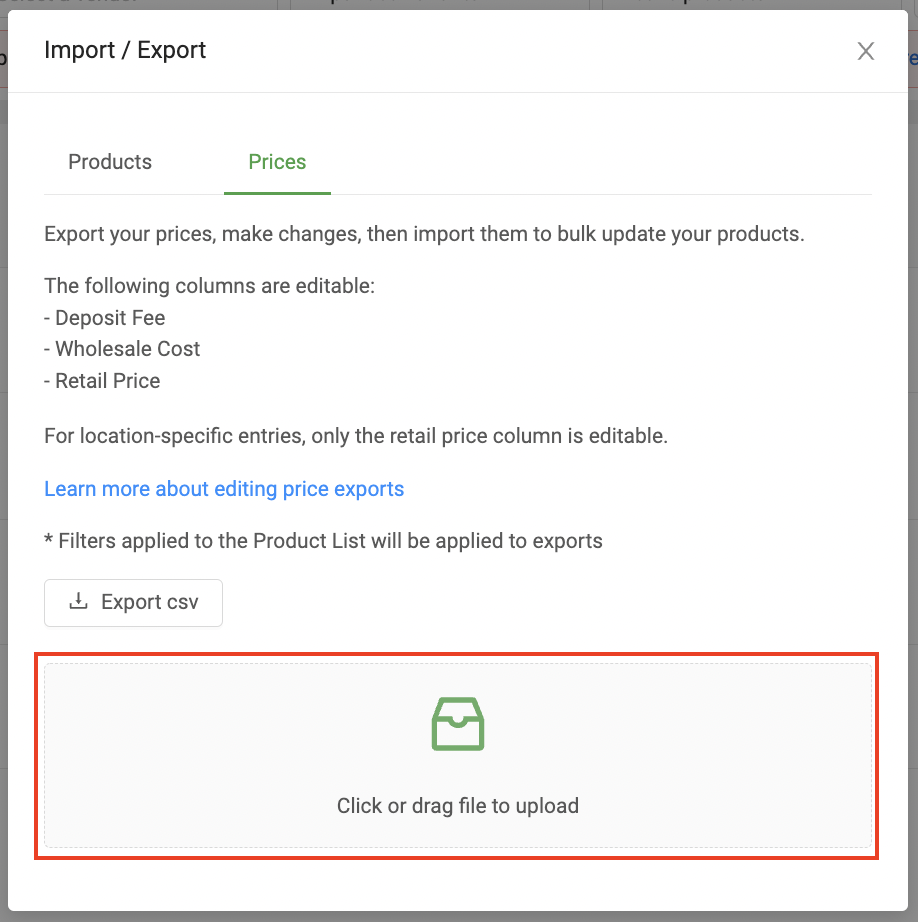Click the location-specific entries note
This screenshot has height=922, width=918.
355,436
